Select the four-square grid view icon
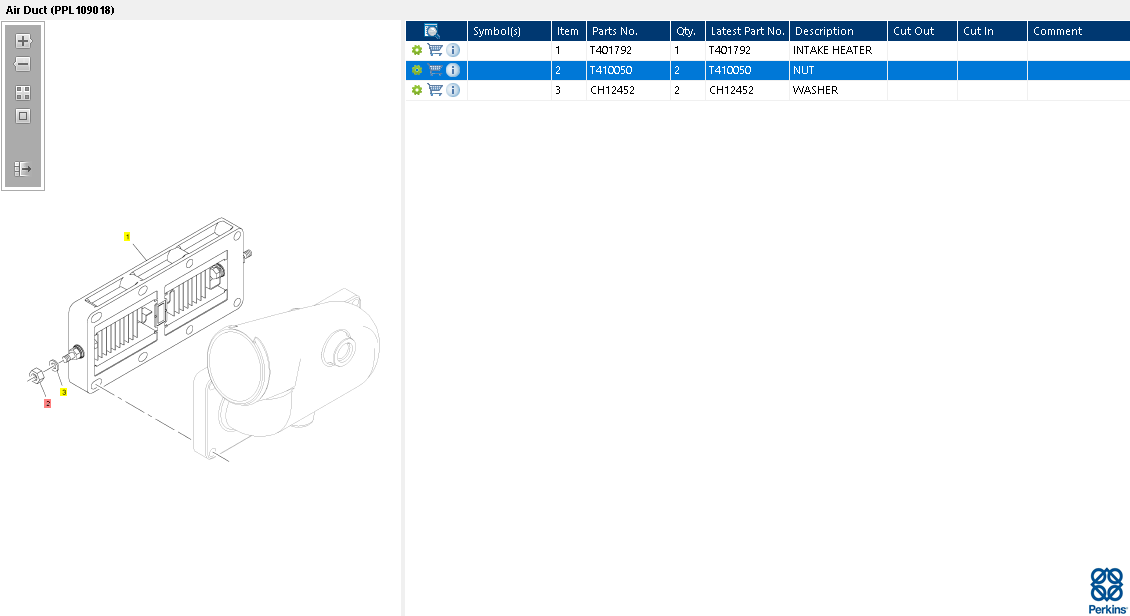The height and width of the screenshot is (616, 1130). tap(23, 93)
